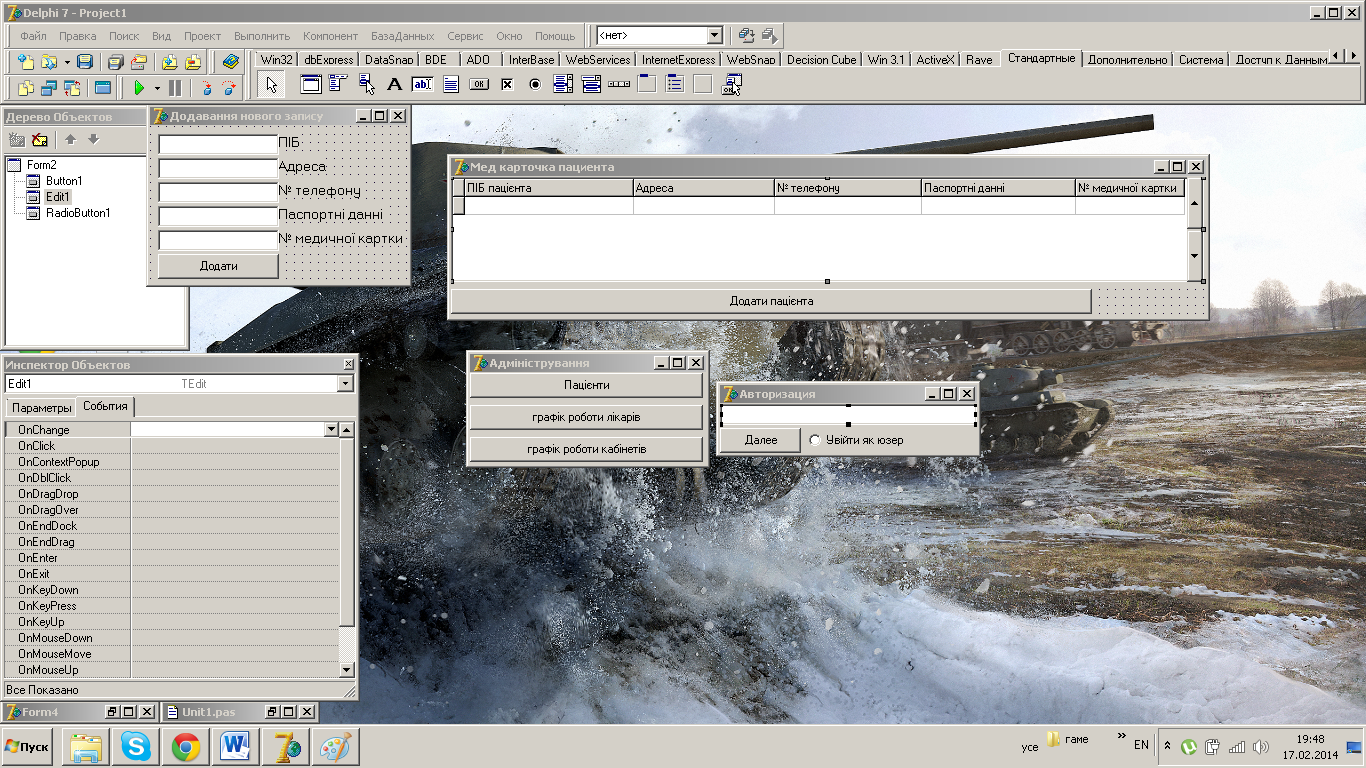This screenshot has width=1366, height=768.
Task: Select the Memo component in the palette
Action: point(451,85)
